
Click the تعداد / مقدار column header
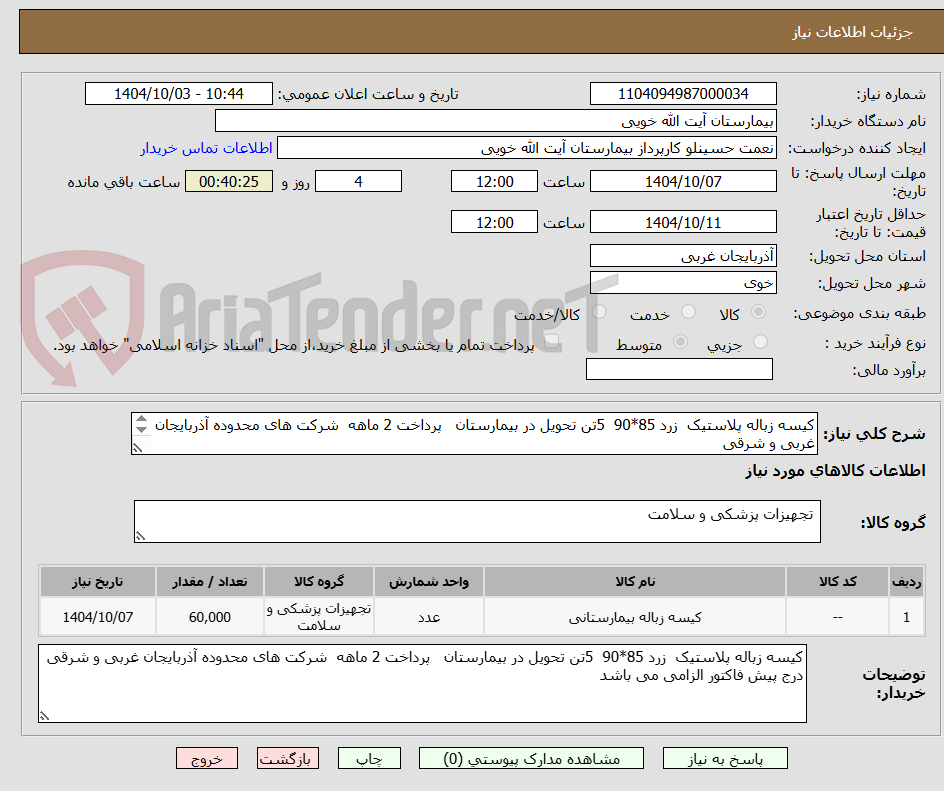point(210,582)
